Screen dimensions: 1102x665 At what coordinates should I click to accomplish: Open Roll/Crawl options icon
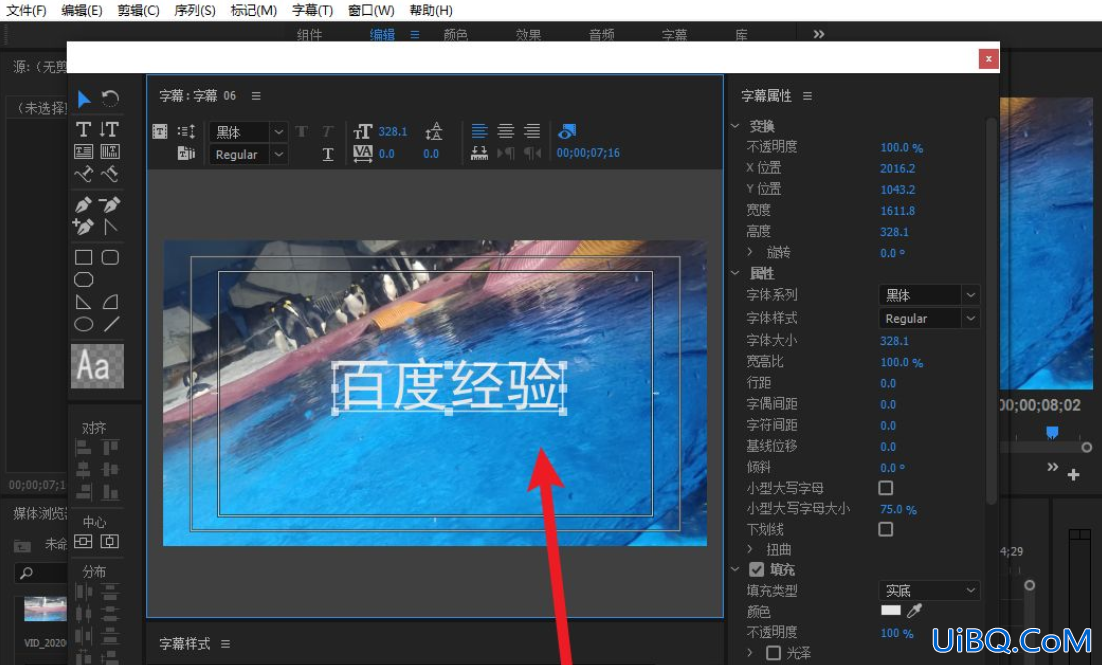(x=186, y=131)
